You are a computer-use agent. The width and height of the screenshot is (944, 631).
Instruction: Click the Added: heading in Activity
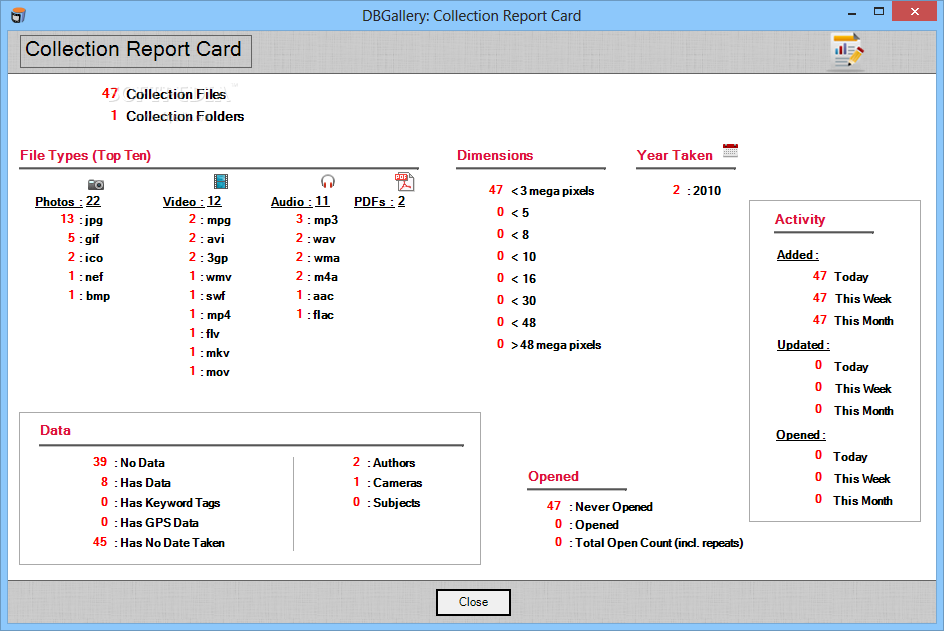coord(798,255)
